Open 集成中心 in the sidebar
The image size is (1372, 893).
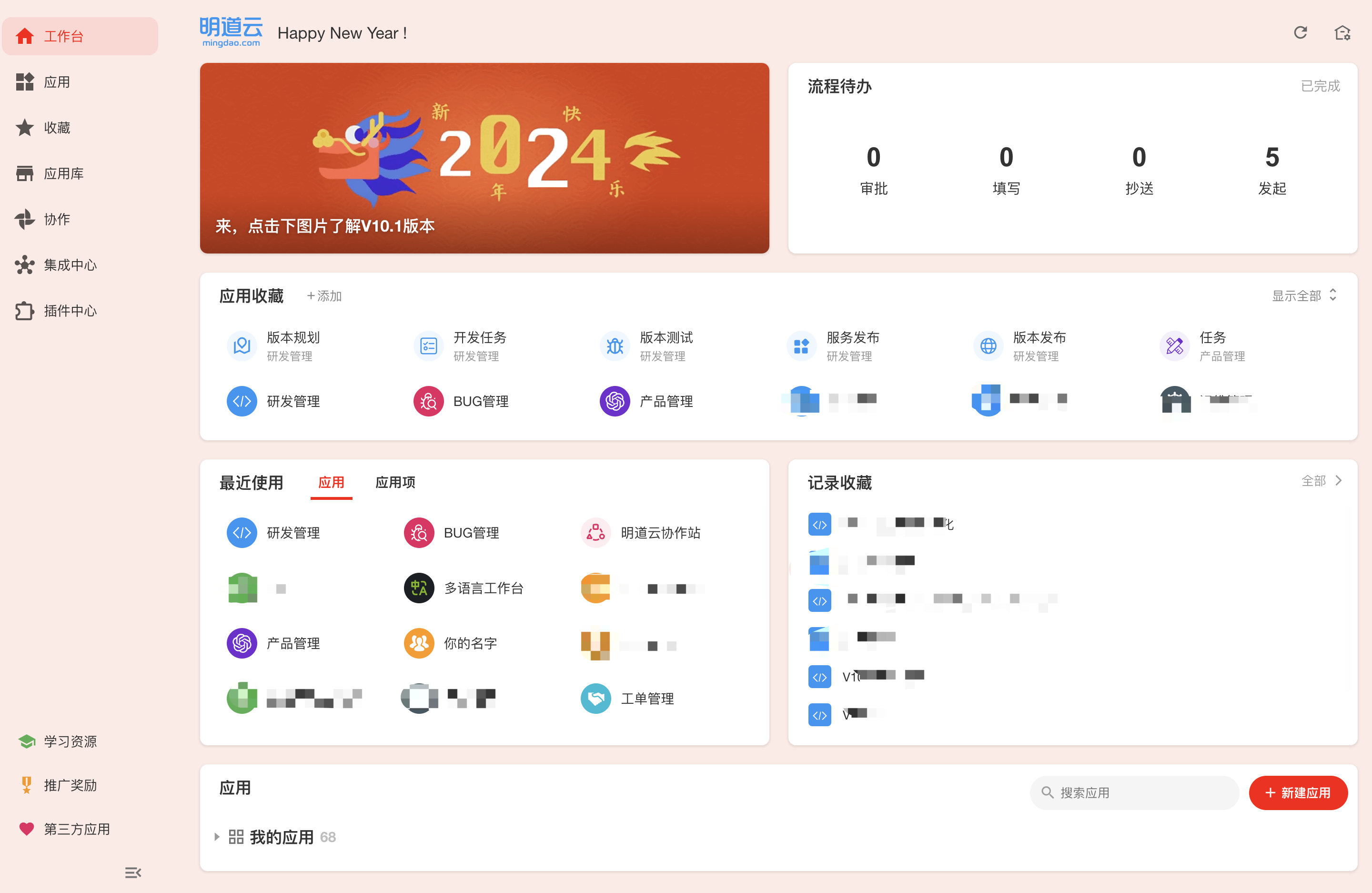71,265
